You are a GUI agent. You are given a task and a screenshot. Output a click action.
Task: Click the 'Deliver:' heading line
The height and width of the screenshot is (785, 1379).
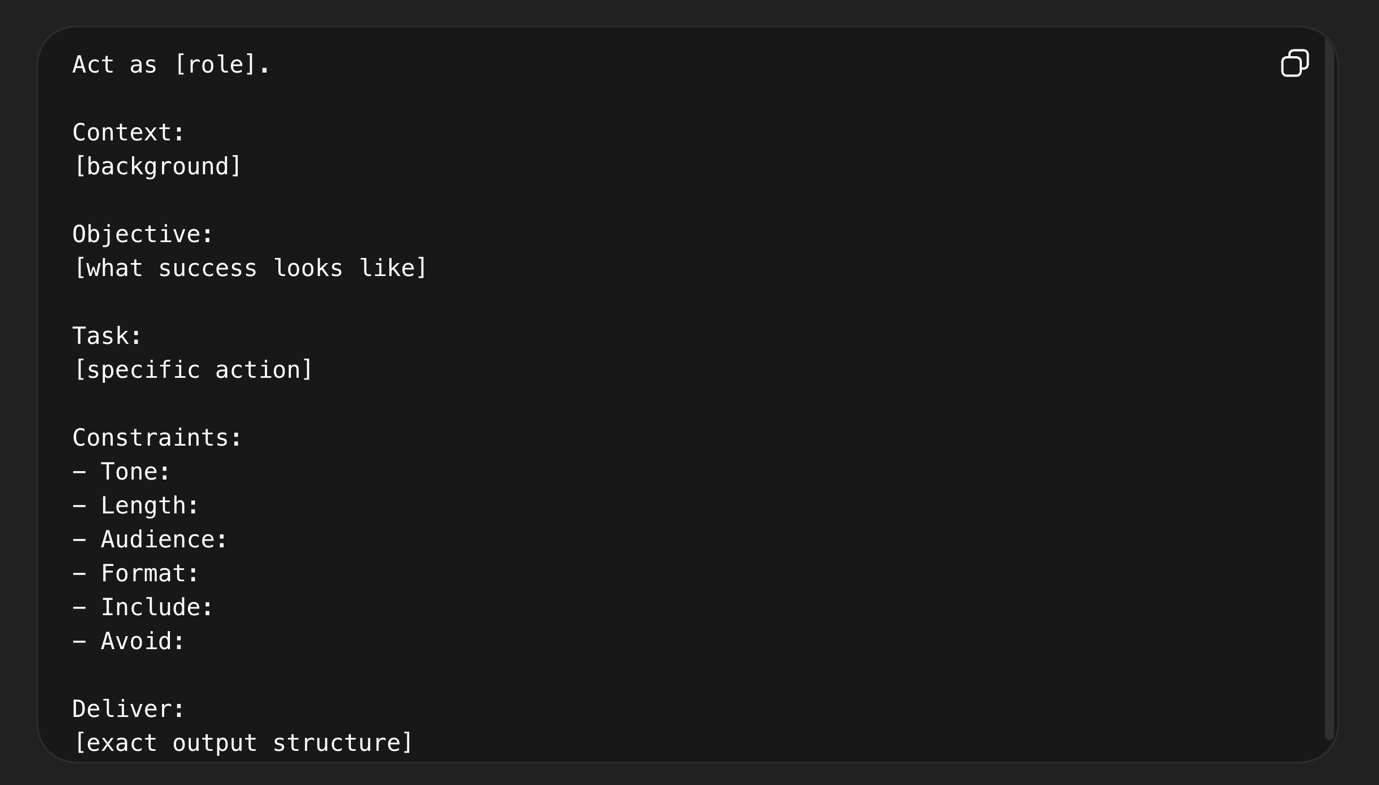click(129, 709)
